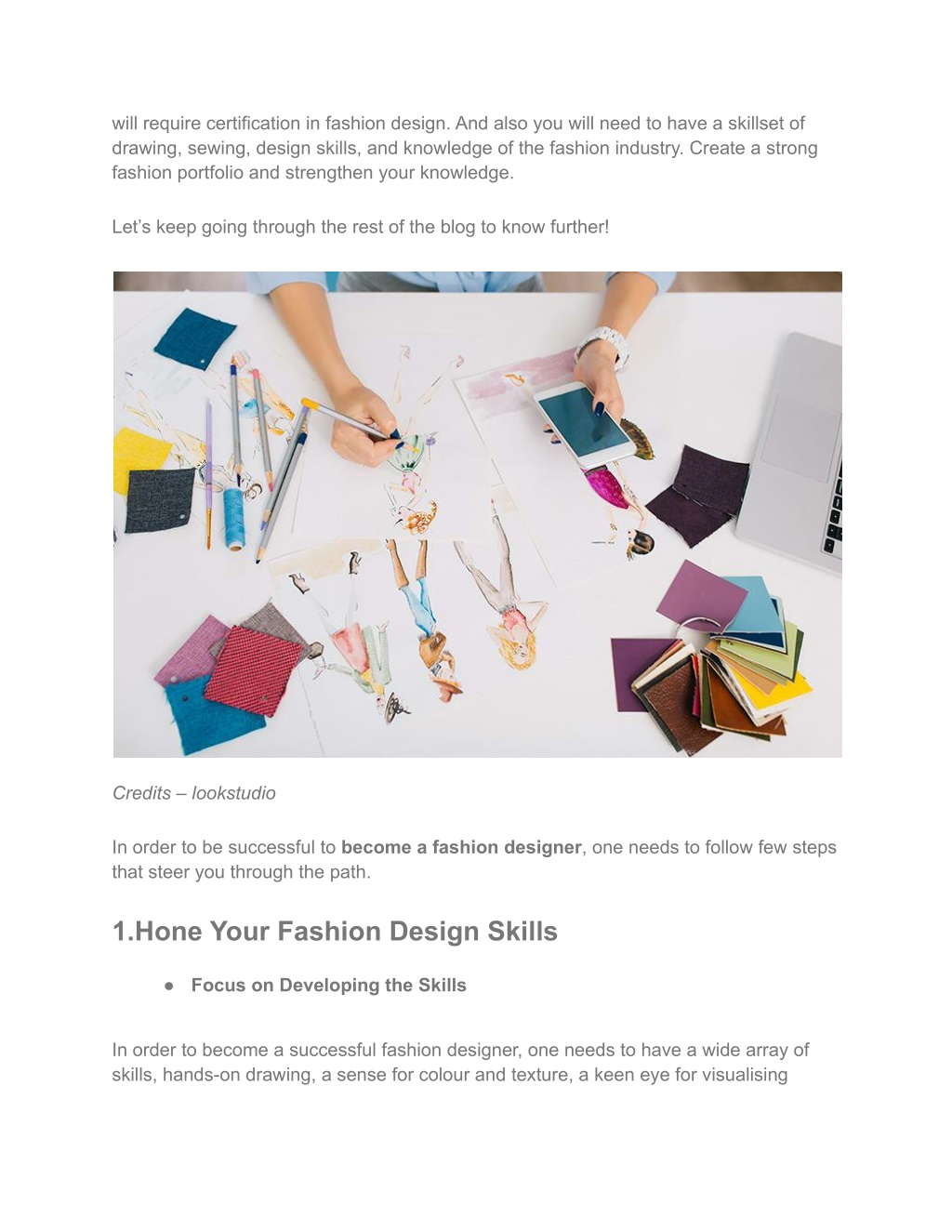
Task: Click the "1.Hone Your Fashion Design Skills" heading
Action: click(335, 932)
